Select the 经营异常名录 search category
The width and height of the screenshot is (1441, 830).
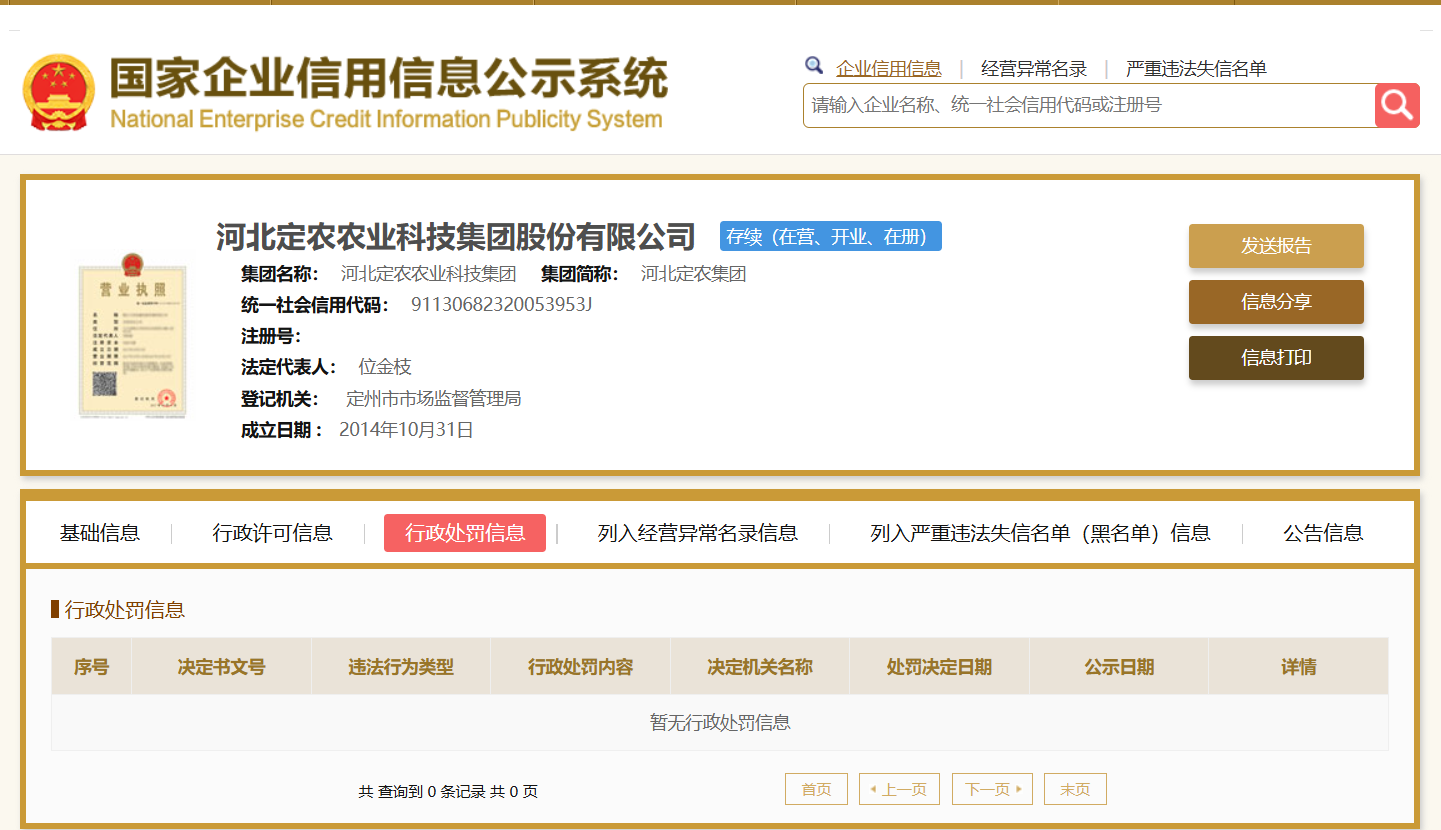pos(1033,68)
